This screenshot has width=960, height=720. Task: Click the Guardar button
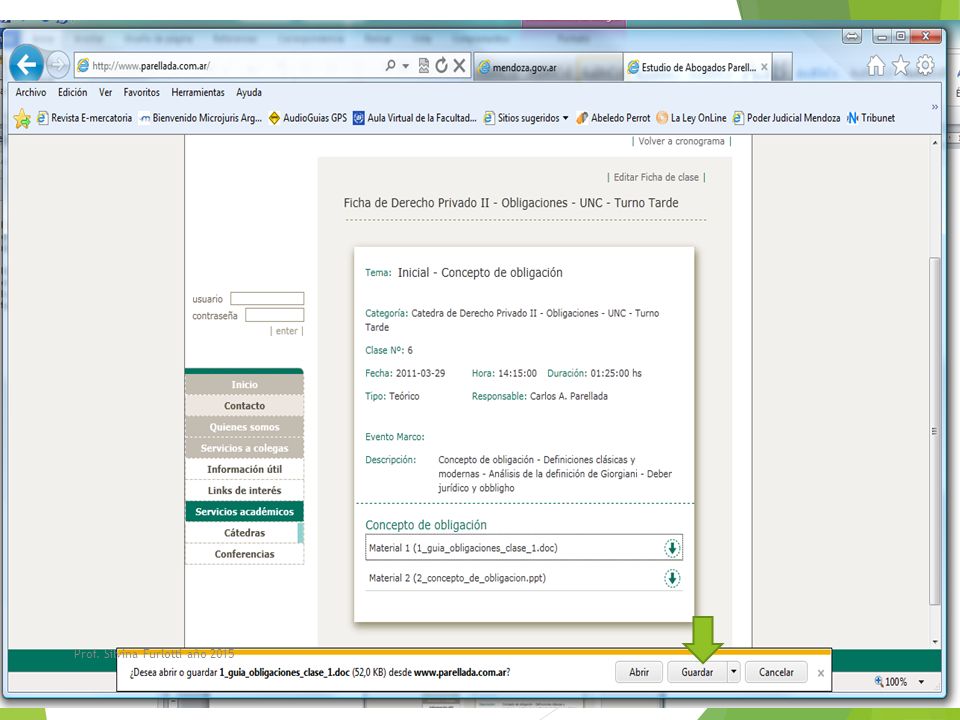pos(697,672)
